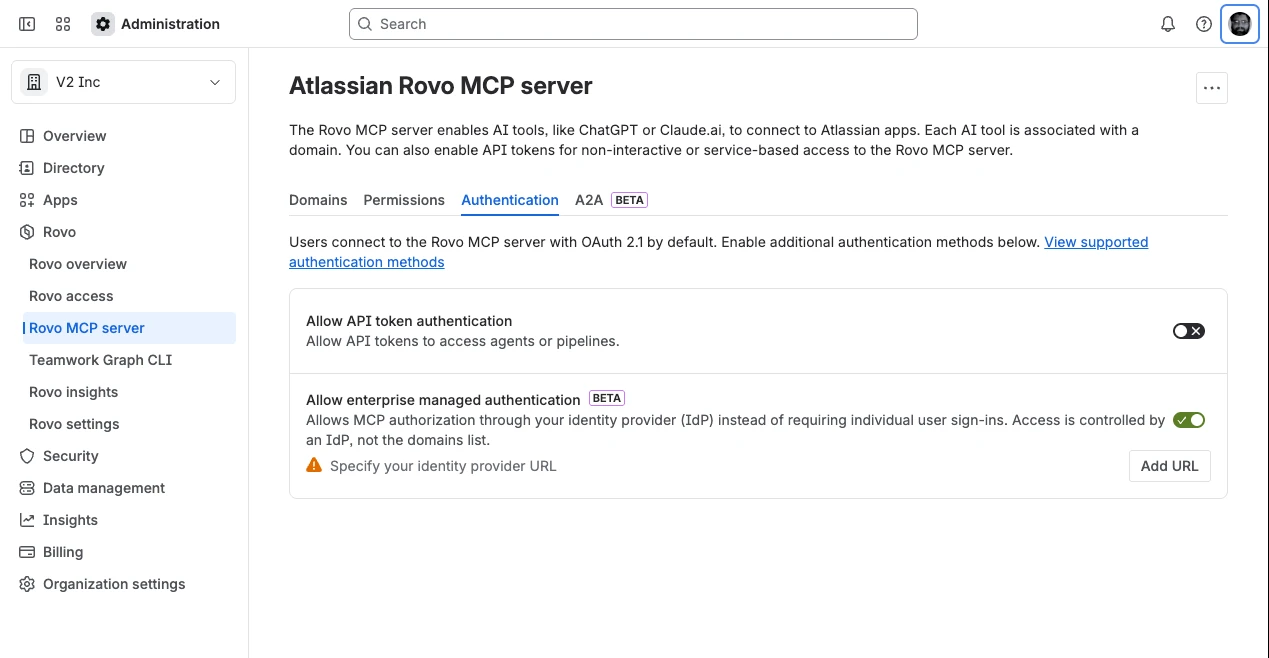
Task: Click the Rovo hexagon icon
Action: (27, 232)
